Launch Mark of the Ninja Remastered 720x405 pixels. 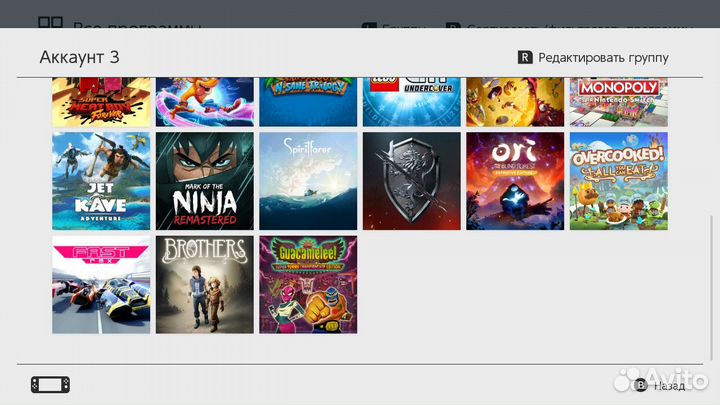tap(204, 181)
